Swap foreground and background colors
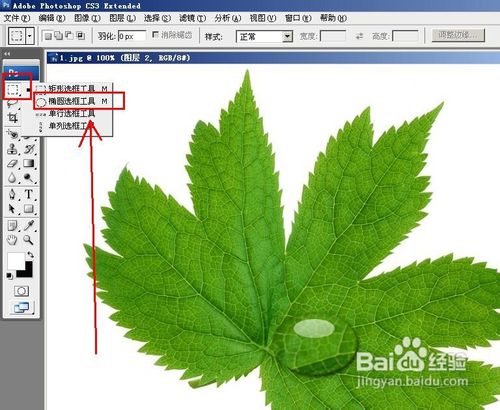The width and height of the screenshot is (500, 410). pyautogui.click(x=30, y=255)
